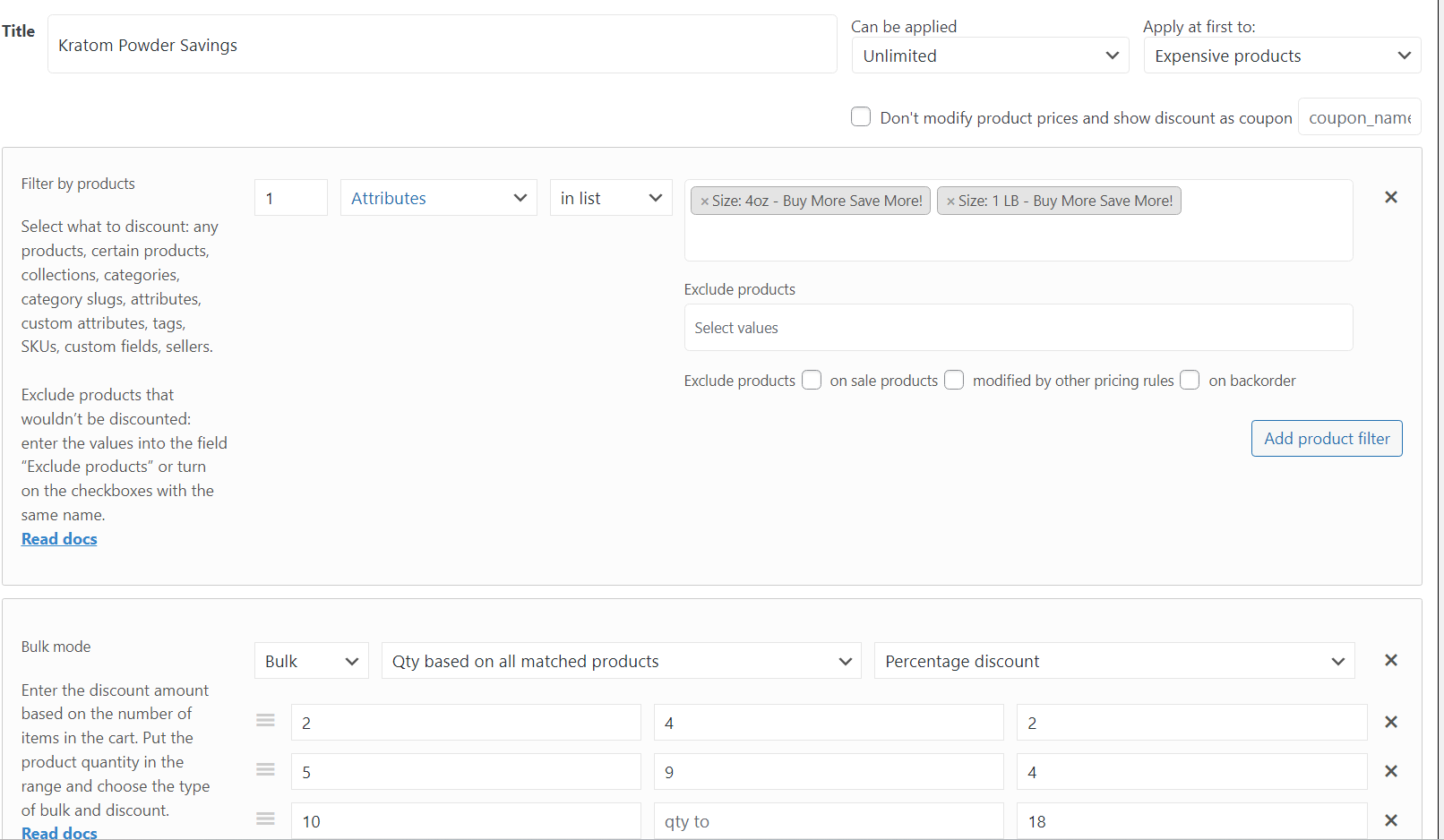This screenshot has width=1444, height=840.
Task: Open the Can be applied Unlimited dropdown
Action: pos(990,56)
